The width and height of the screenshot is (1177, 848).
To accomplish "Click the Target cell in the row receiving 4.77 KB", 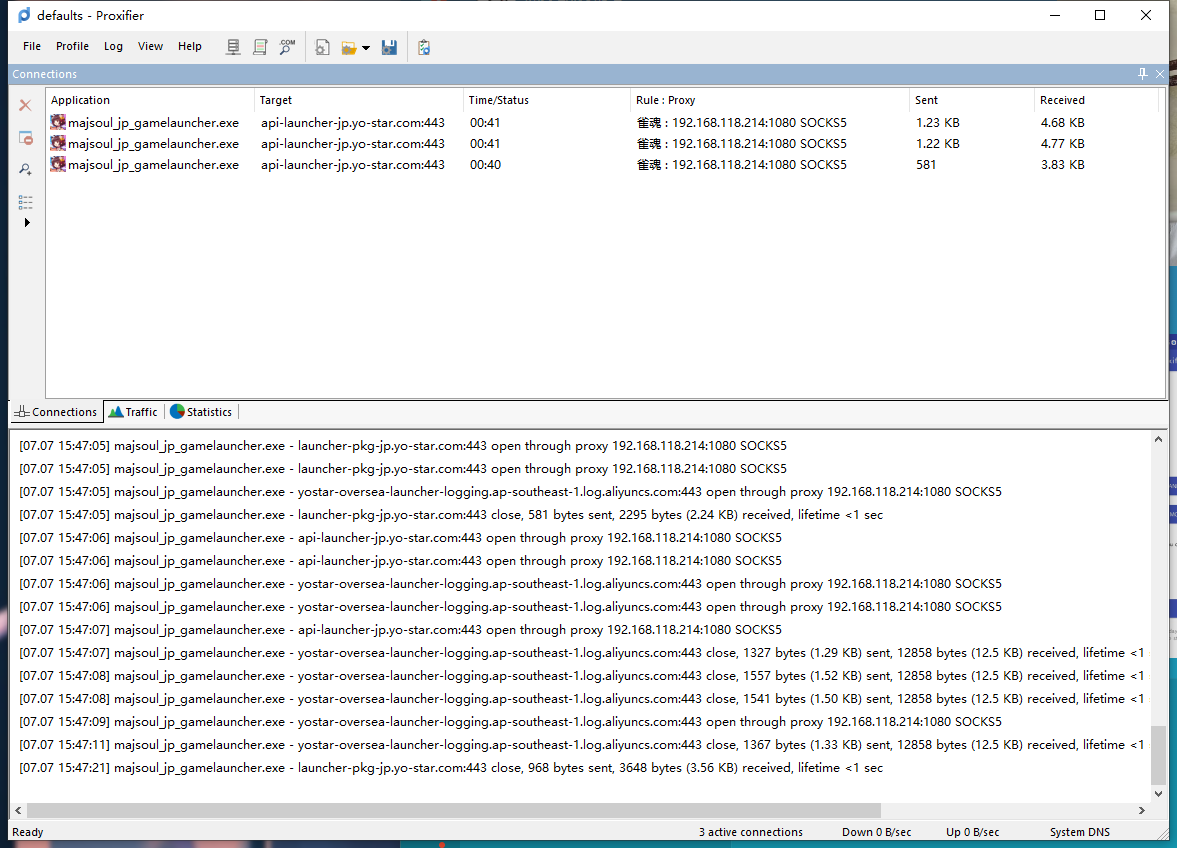I will [x=353, y=143].
